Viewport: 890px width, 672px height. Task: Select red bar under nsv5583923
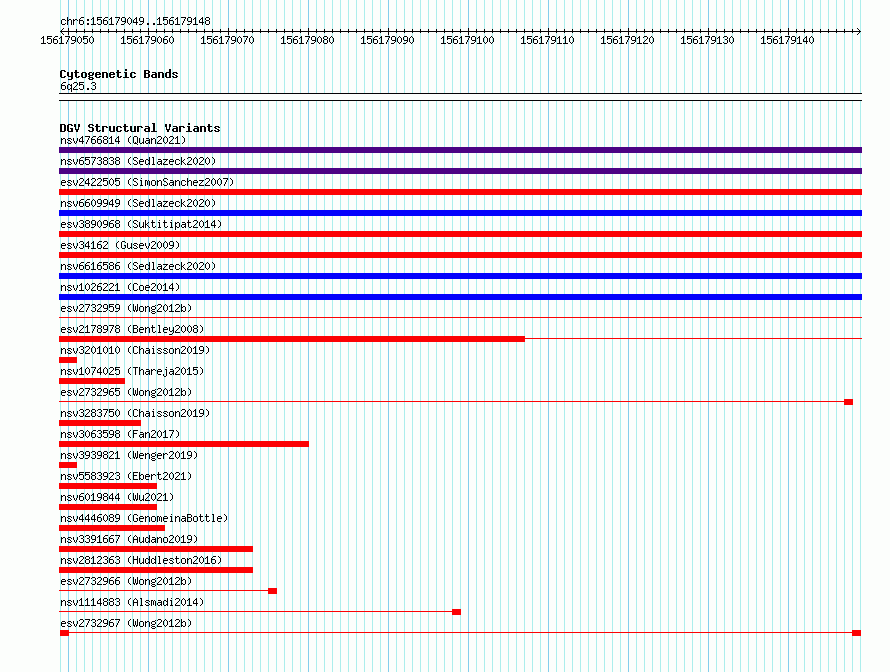[108, 486]
